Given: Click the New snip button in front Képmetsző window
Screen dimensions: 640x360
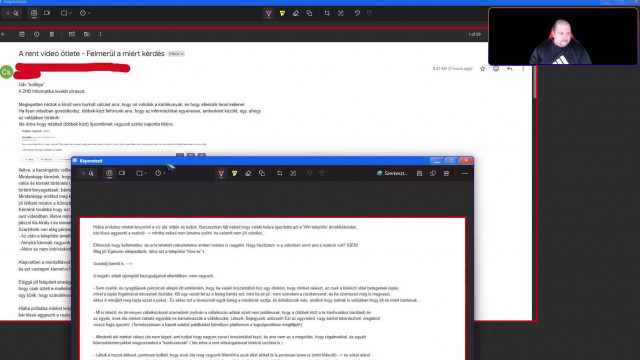Looking at the screenshot, I should pos(87,173).
